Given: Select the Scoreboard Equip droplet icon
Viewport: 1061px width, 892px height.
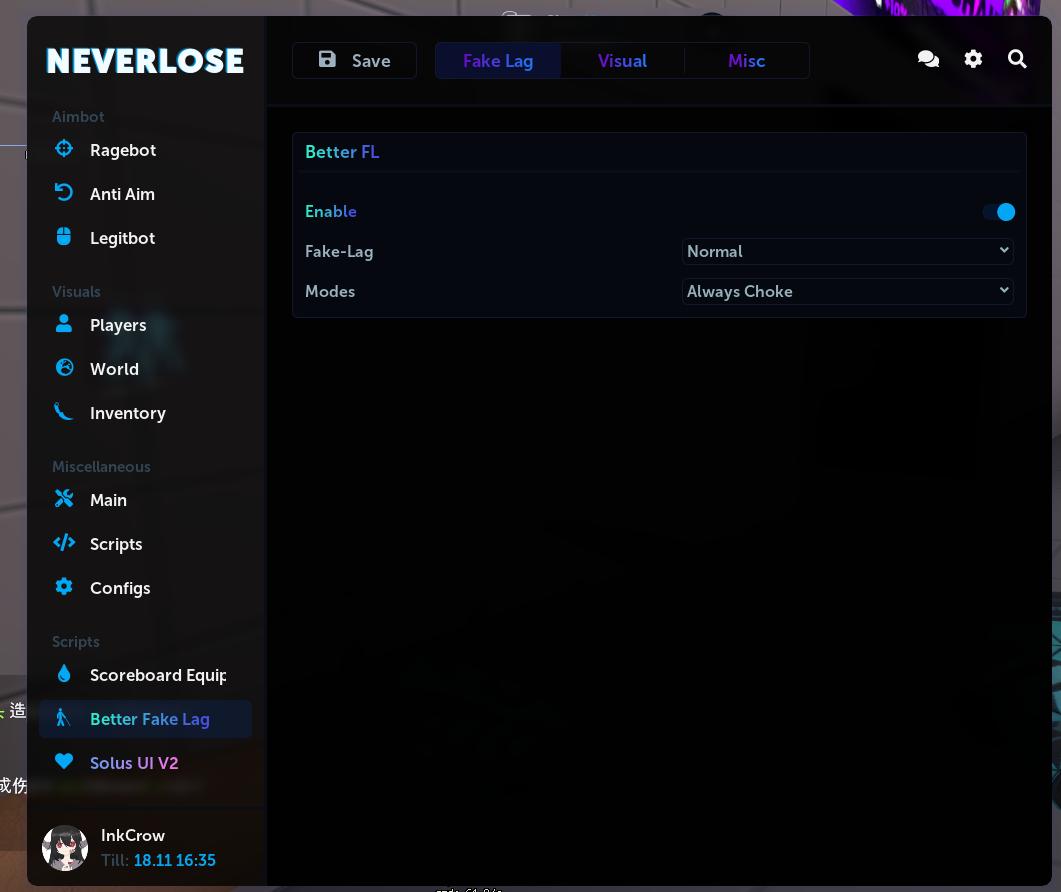Looking at the screenshot, I should click(x=64, y=672).
